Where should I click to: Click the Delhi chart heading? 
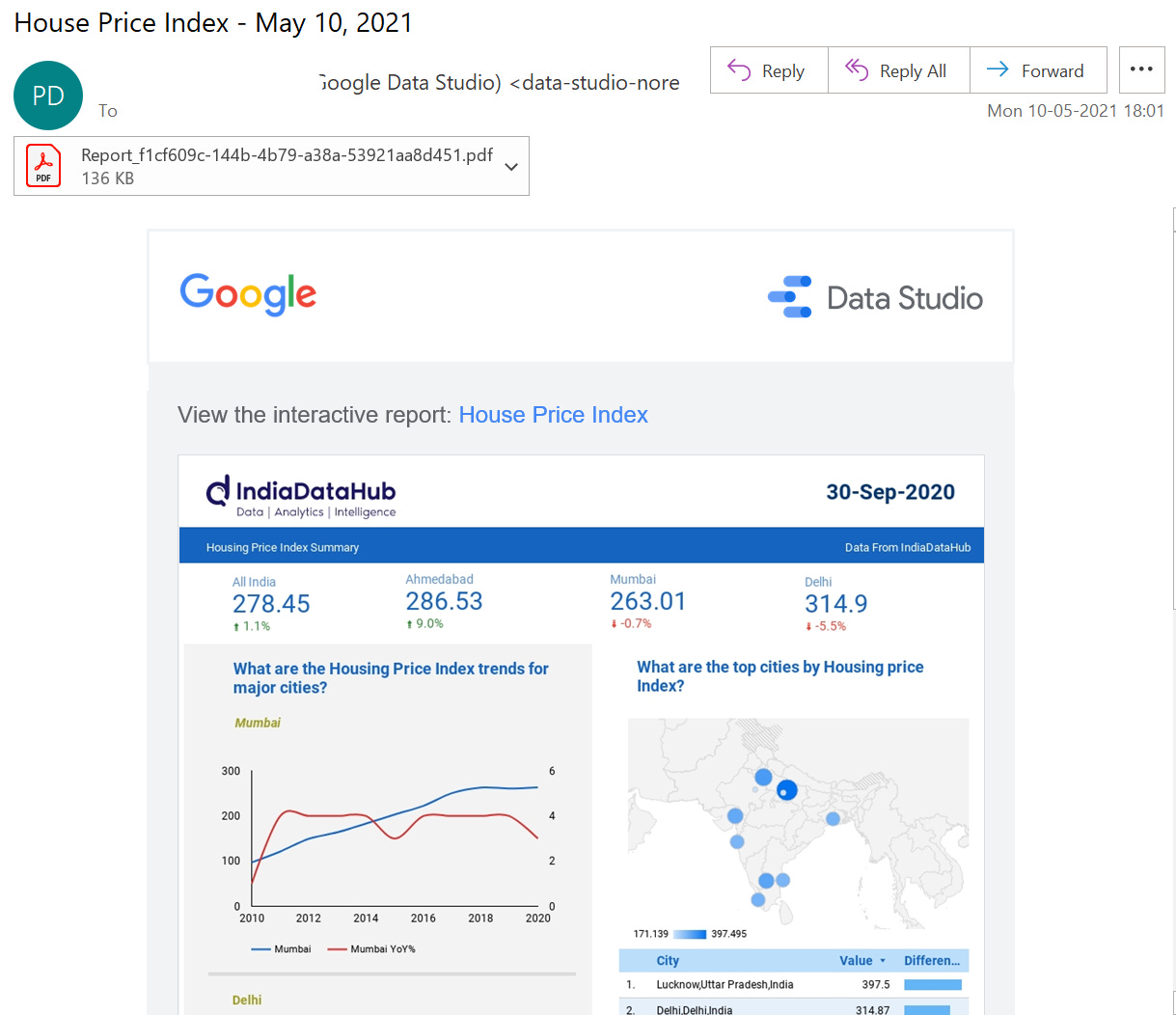pos(247,1001)
